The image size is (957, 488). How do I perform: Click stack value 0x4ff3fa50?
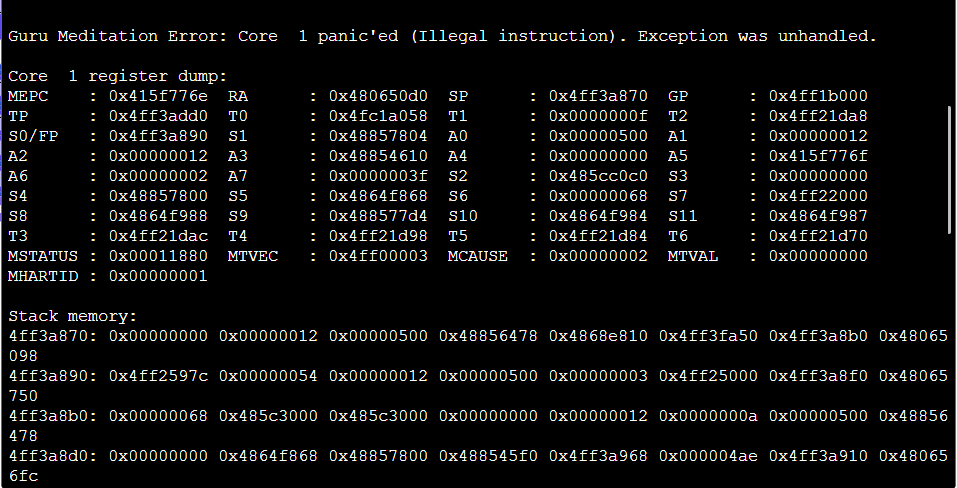[x=708, y=337]
